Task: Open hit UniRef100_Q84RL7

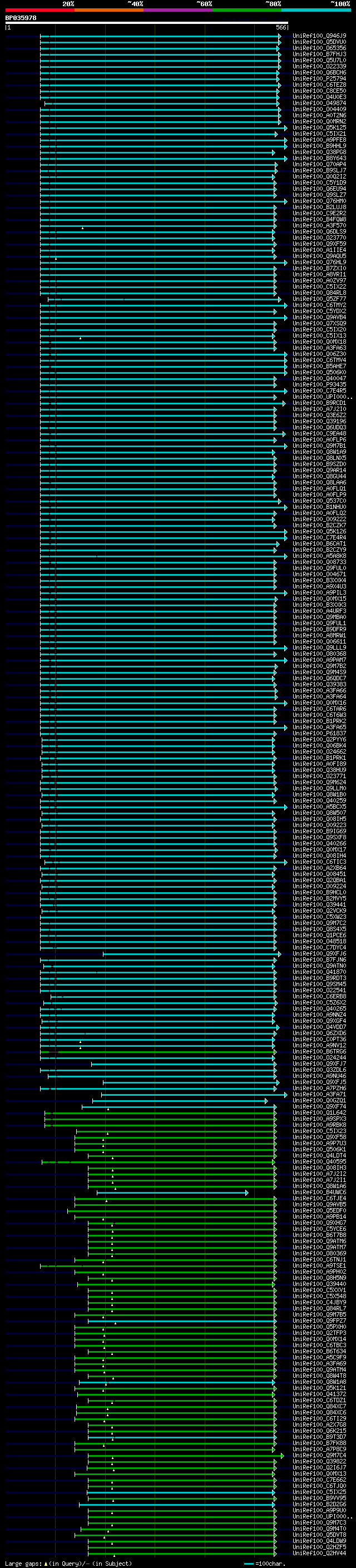Action: click(319, 1309)
